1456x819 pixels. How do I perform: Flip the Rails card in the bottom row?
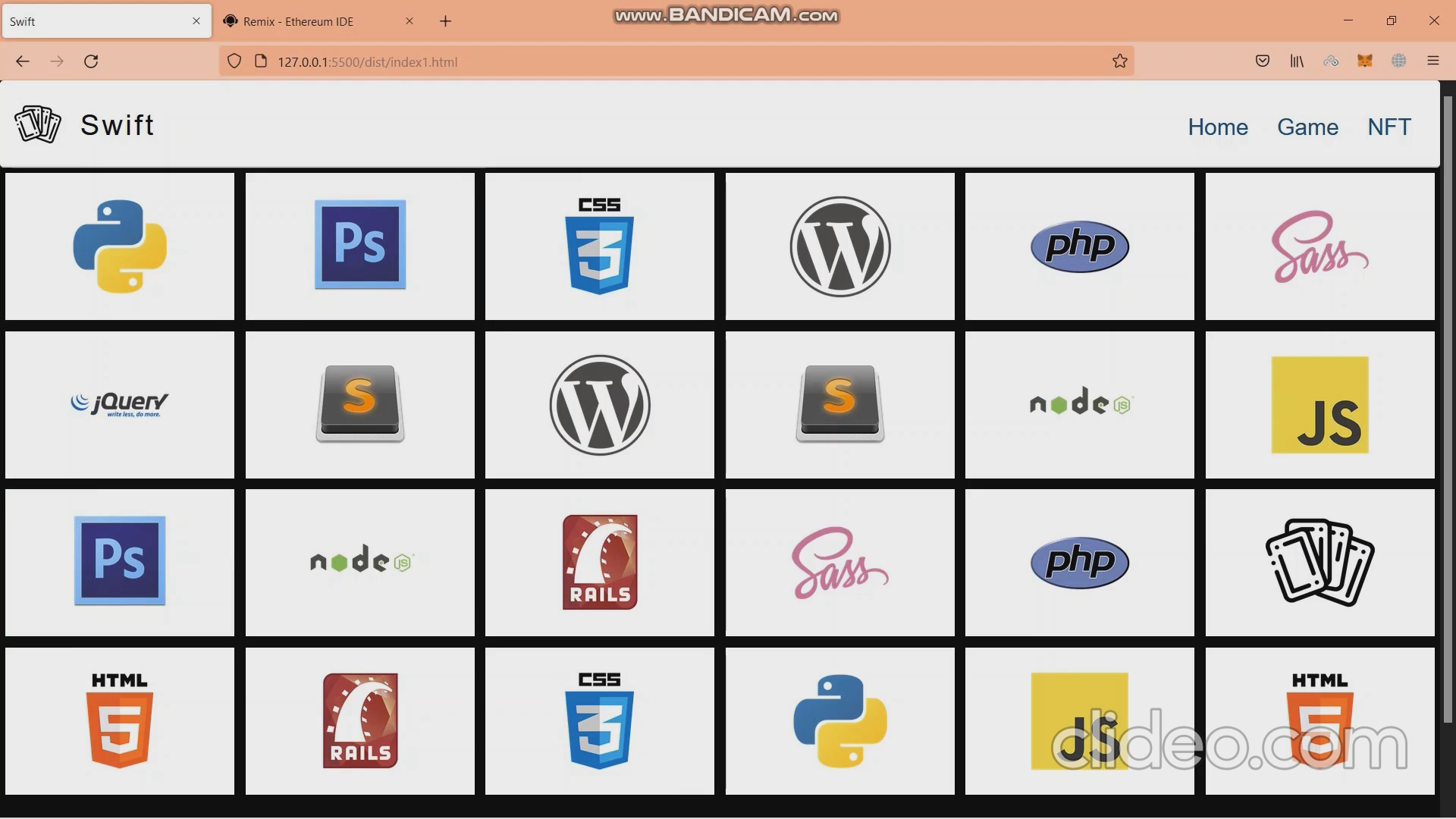[x=360, y=721]
